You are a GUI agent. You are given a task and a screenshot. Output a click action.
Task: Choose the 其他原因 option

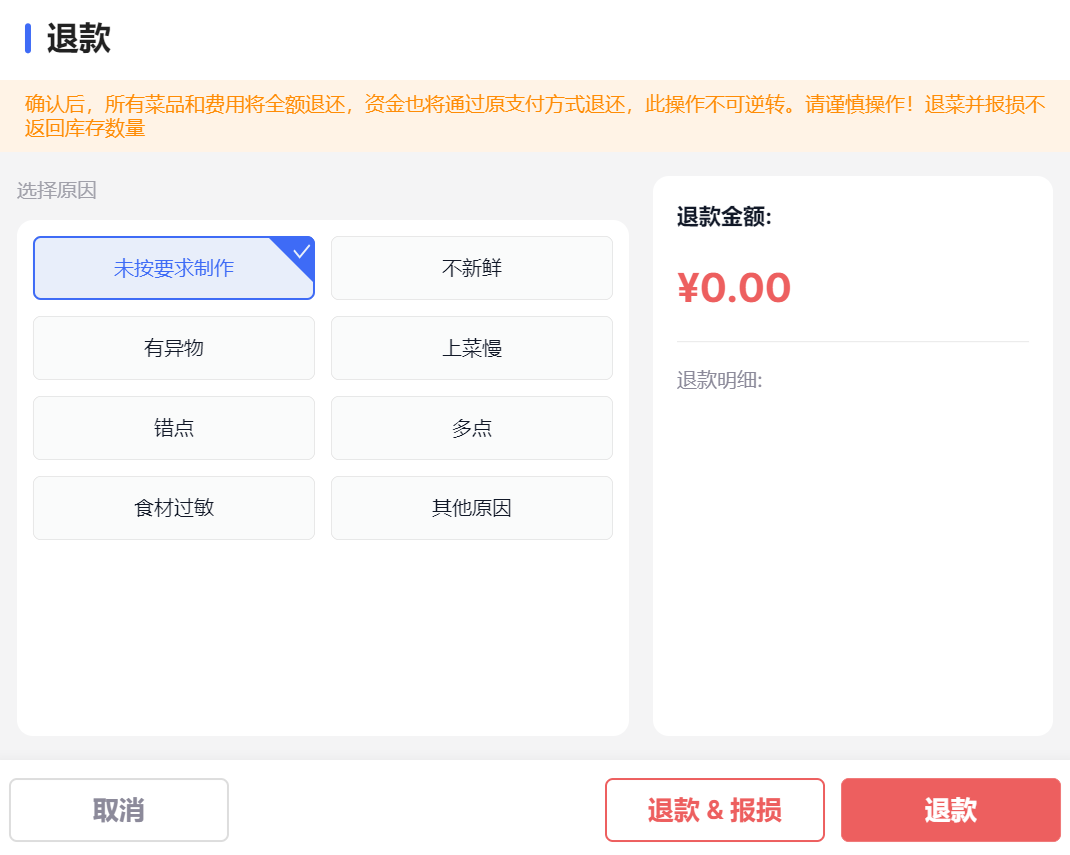tap(471, 508)
